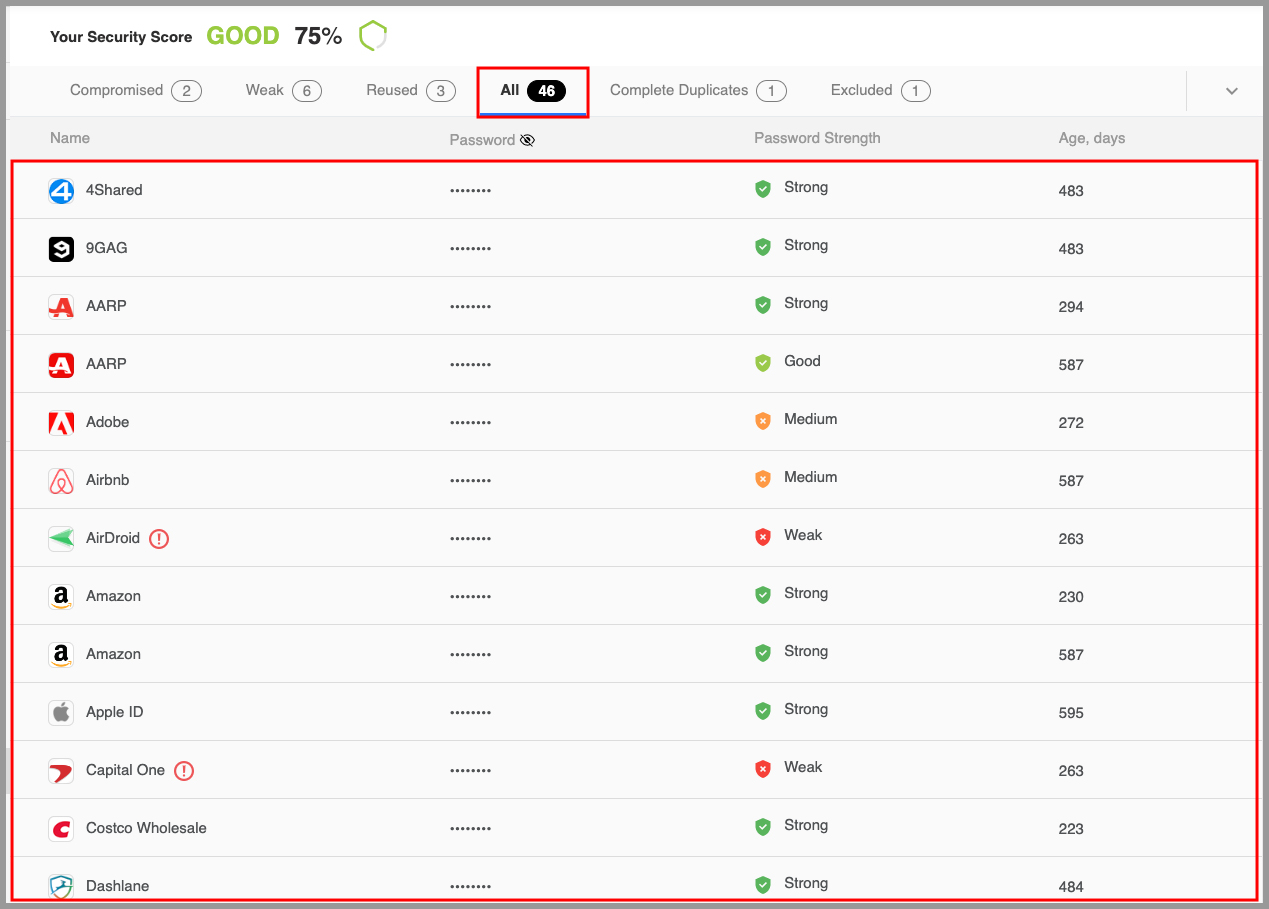
Task: Switch to the Compromised tab
Action: point(136,90)
